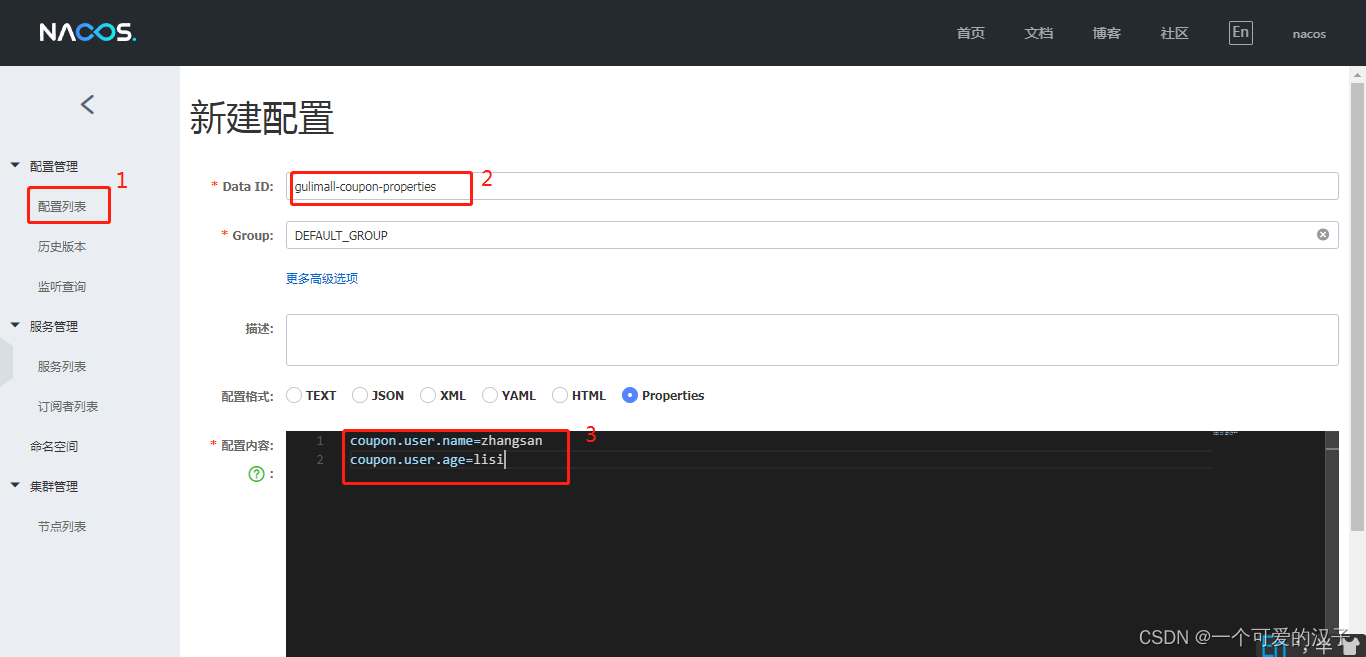Open 配置列表 in the sidebar
This screenshot has width=1366, height=657.
(x=62, y=206)
